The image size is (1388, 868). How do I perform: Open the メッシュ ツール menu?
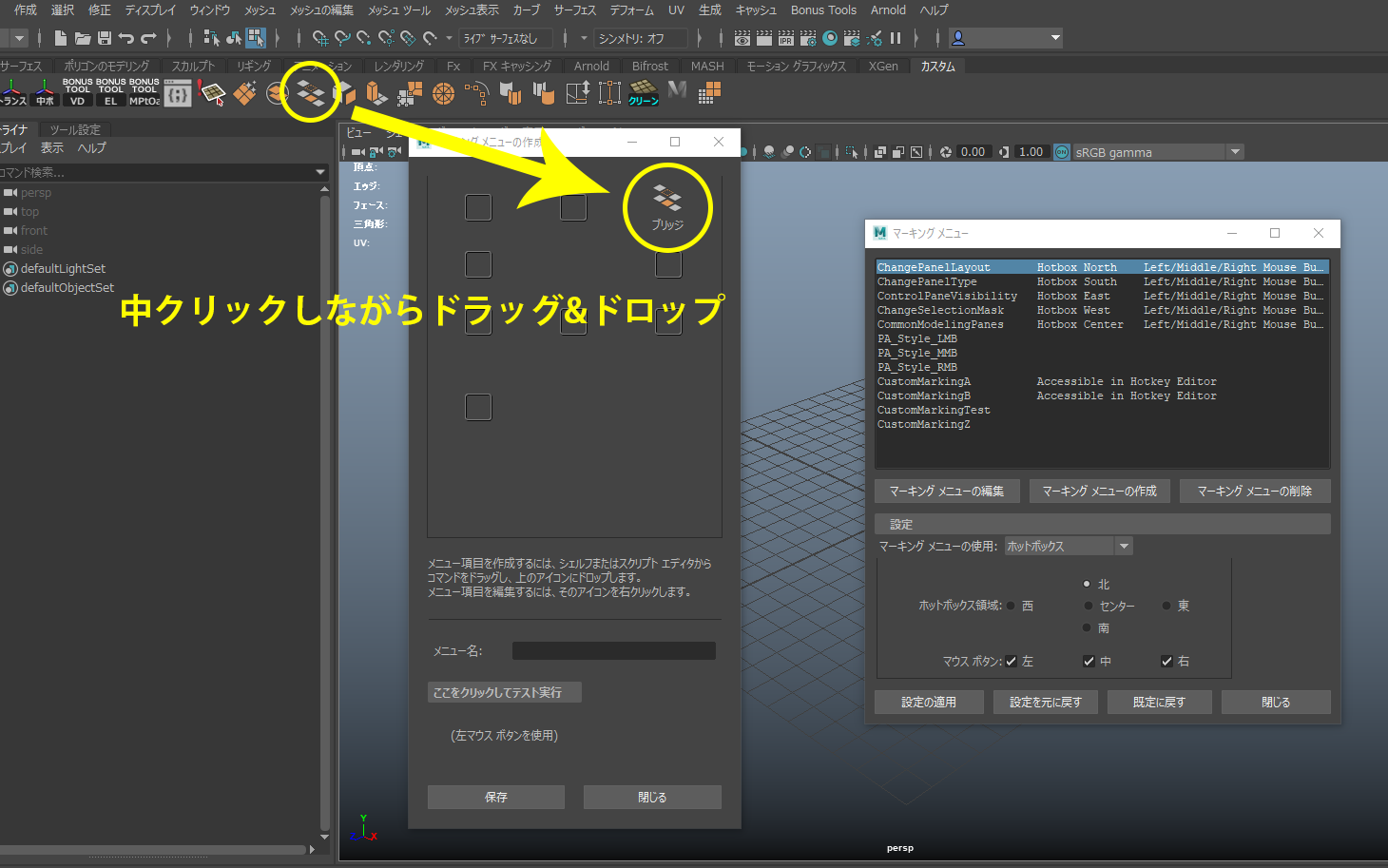click(x=399, y=10)
